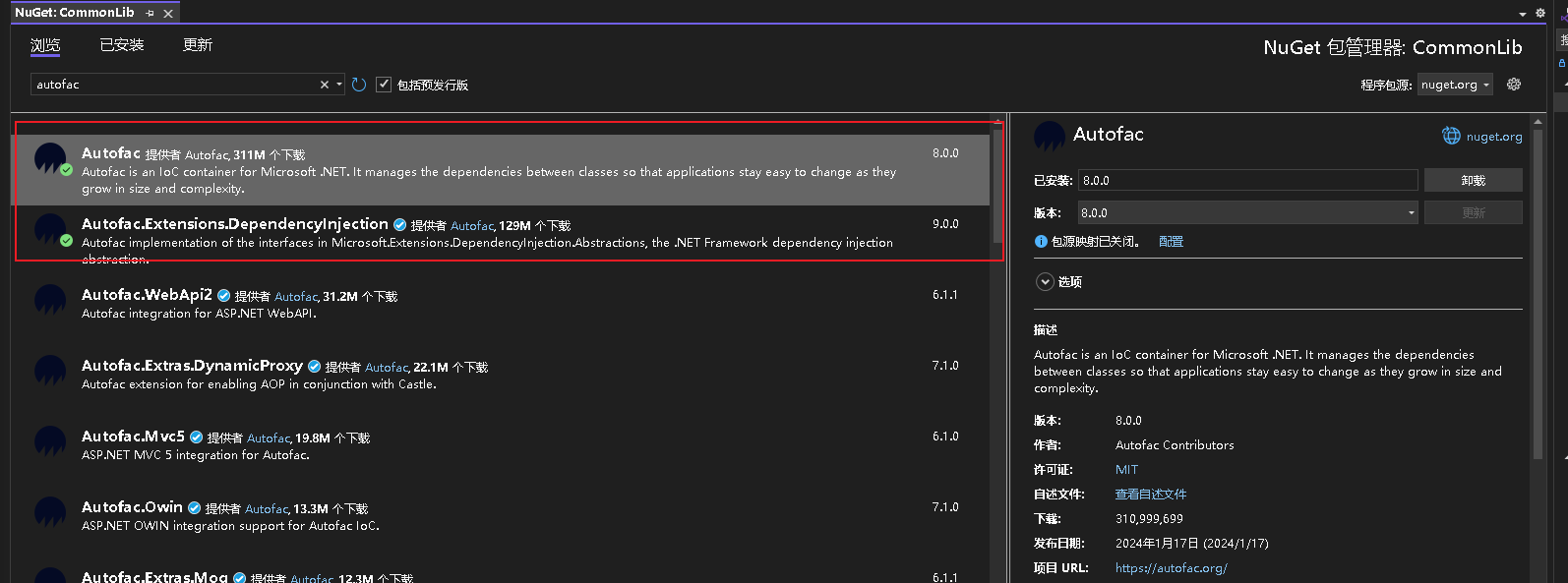
Task: Click the 已安装 8.0.0 field
Action: 1248,180
